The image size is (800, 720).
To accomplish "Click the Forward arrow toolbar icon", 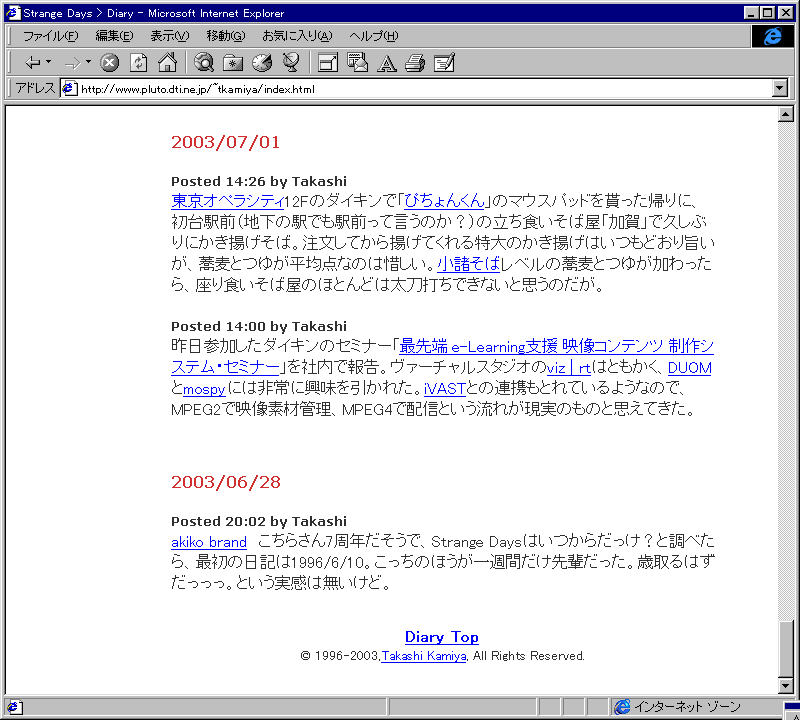I will (x=72, y=63).
